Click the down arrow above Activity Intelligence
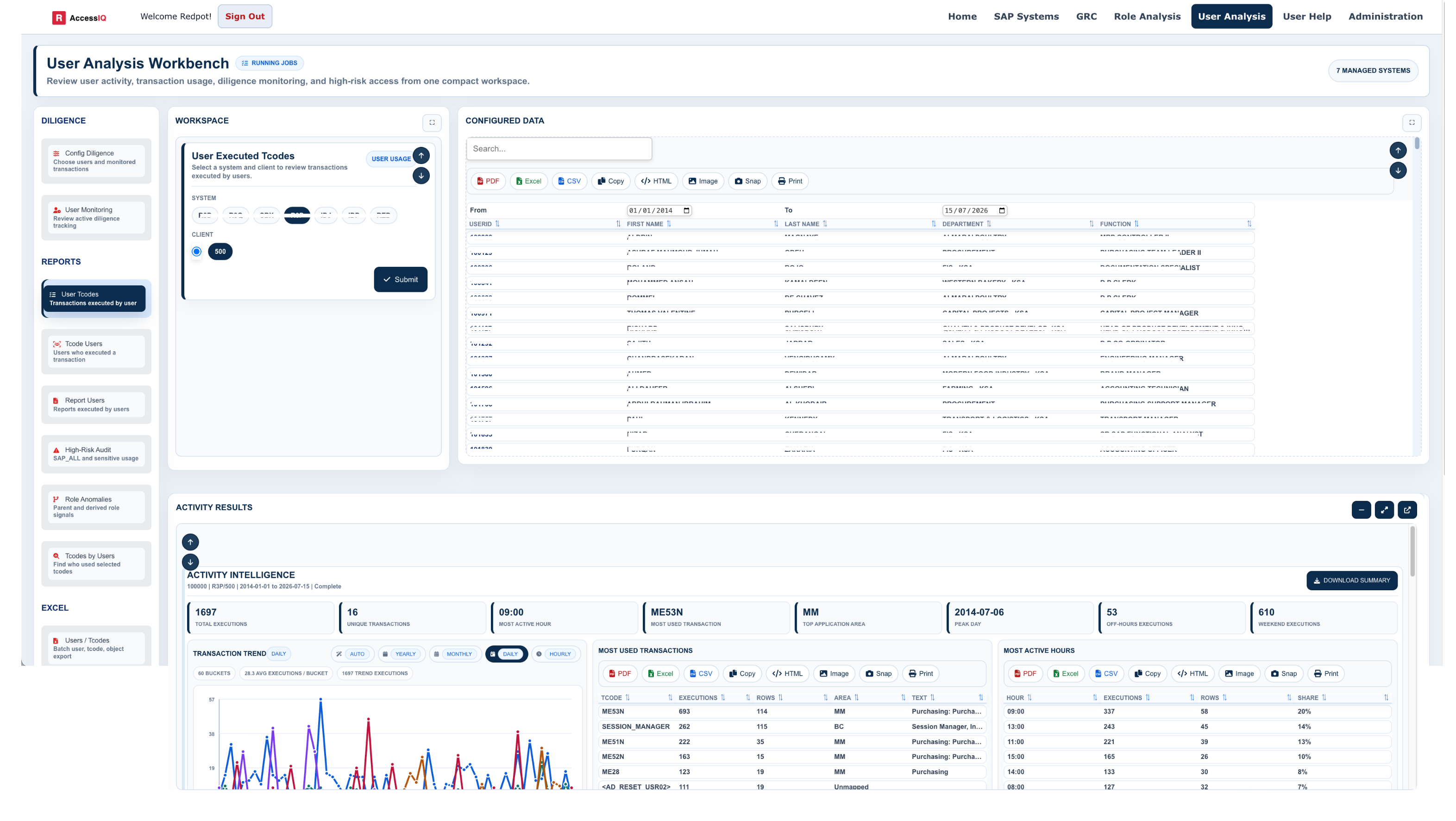This screenshot has height=821, width=1456. 190,562
